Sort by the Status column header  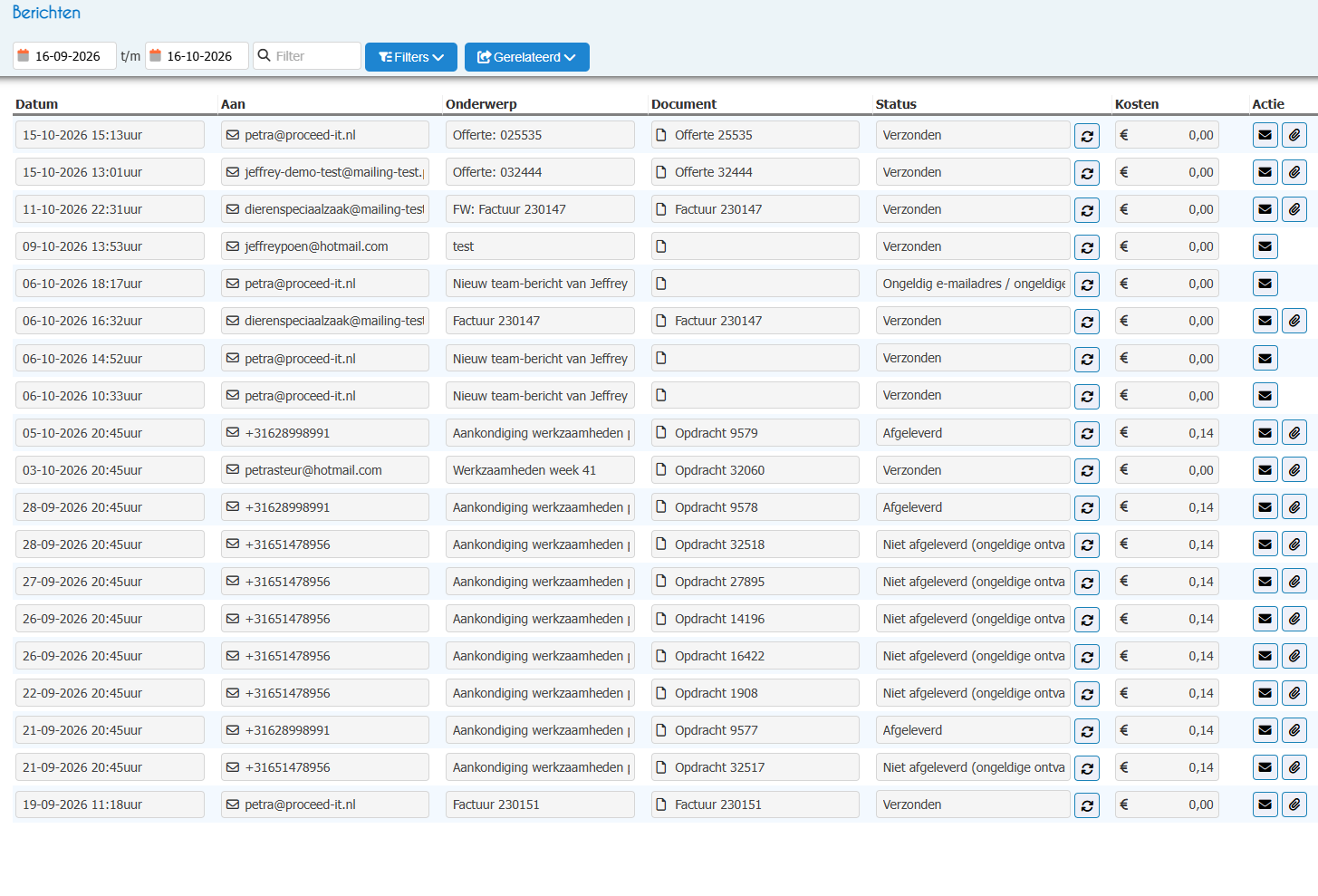(896, 104)
